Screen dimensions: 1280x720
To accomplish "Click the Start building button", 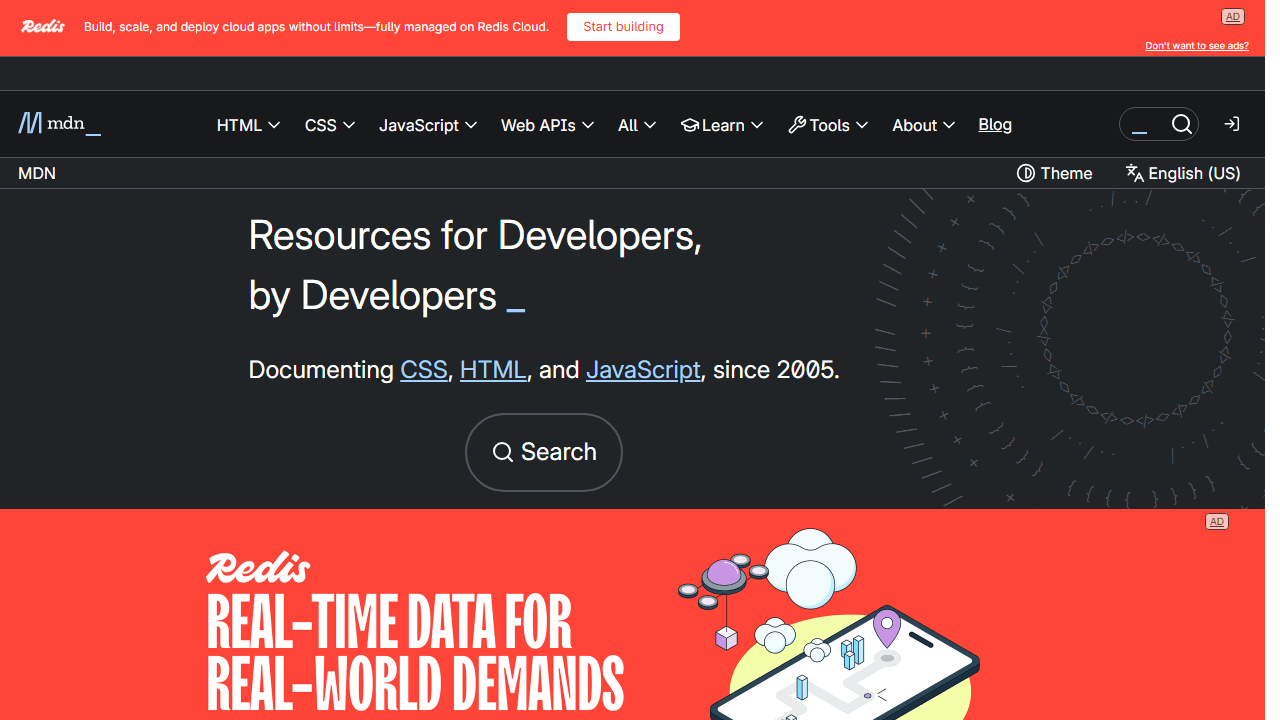I will click(x=623, y=27).
